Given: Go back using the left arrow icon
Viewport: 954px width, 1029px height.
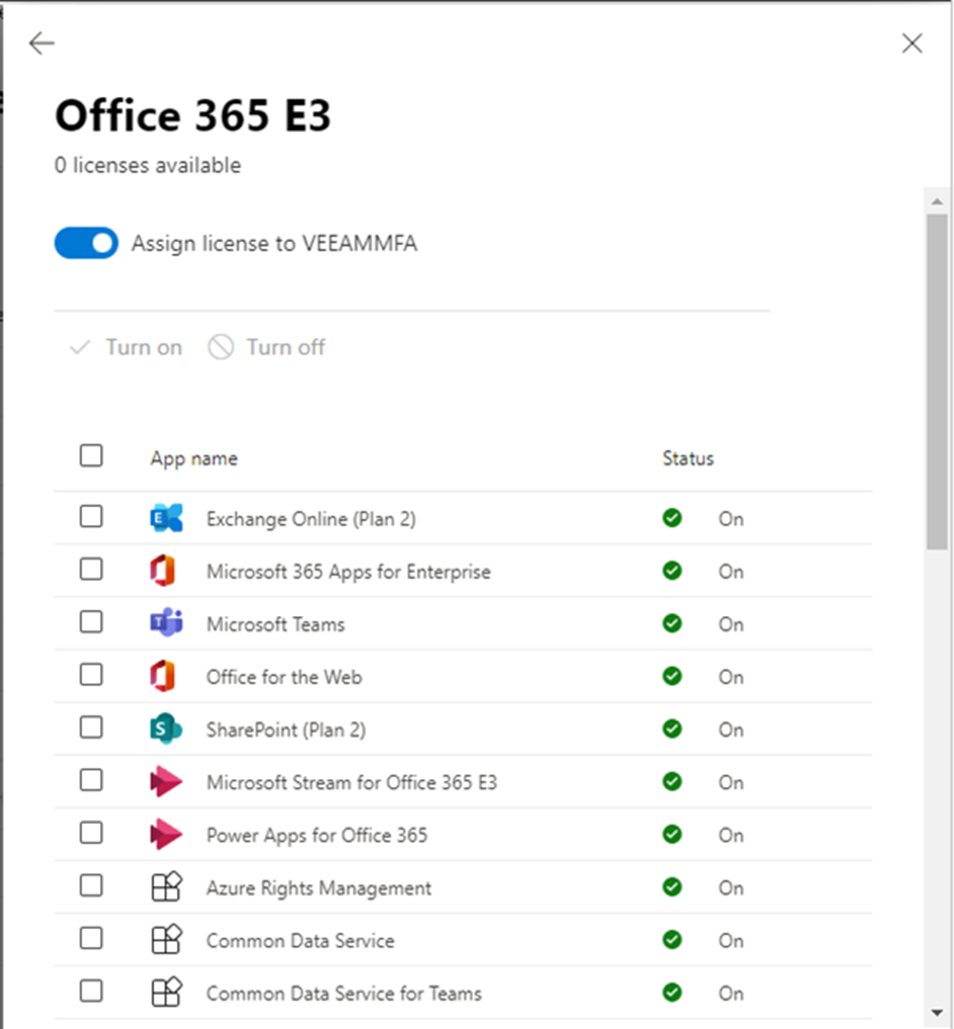Looking at the screenshot, I should (41, 43).
